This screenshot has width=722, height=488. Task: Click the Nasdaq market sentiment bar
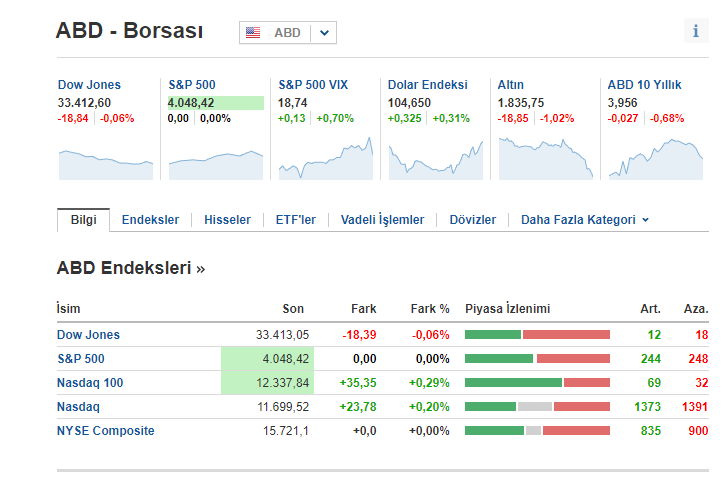tap(537, 407)
